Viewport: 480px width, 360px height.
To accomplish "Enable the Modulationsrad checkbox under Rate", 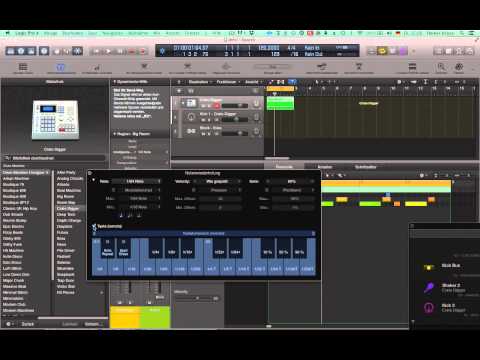I will 114,190.
